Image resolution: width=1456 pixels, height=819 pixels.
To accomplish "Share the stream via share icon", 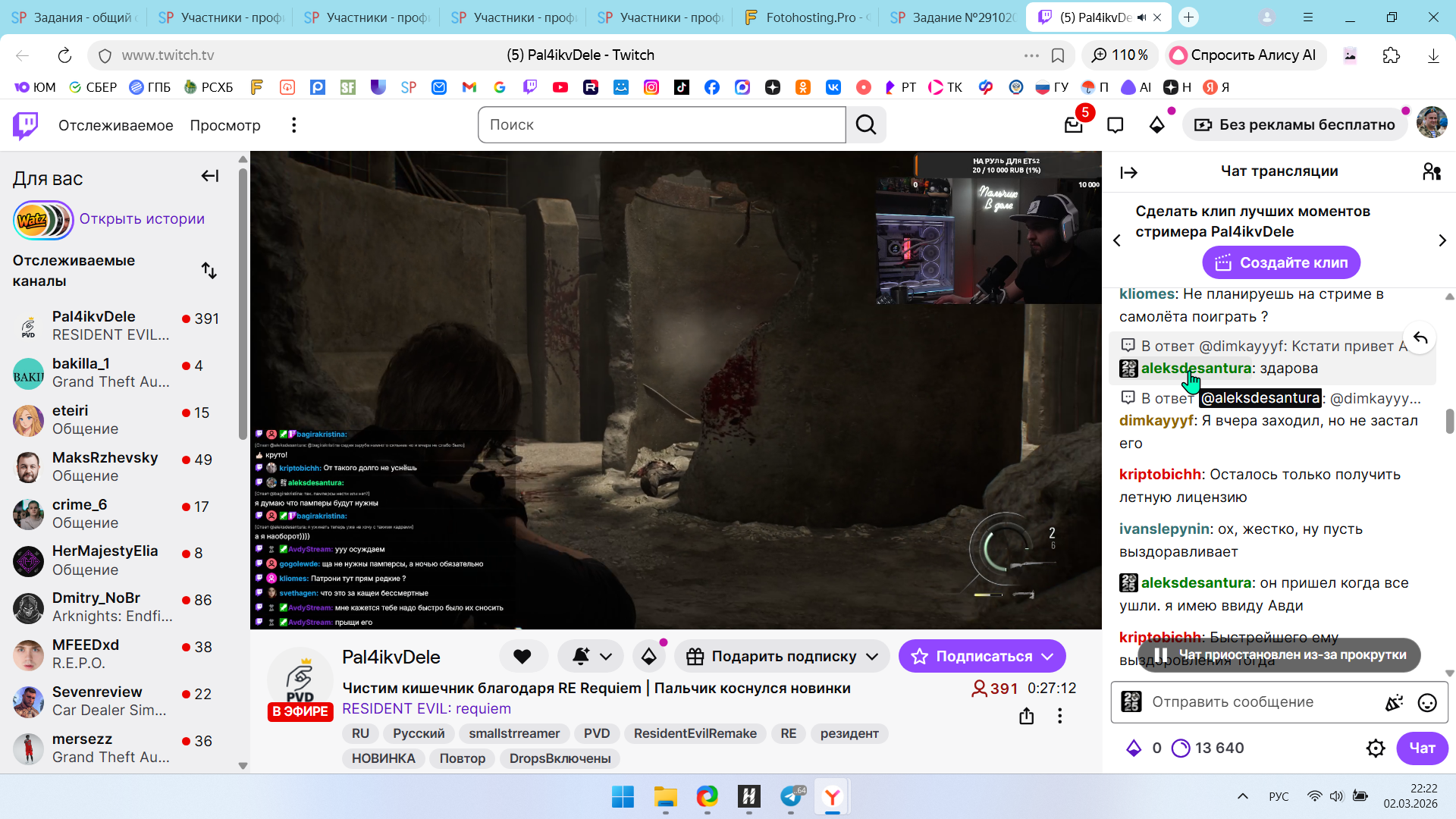I will click(1027, 716).
